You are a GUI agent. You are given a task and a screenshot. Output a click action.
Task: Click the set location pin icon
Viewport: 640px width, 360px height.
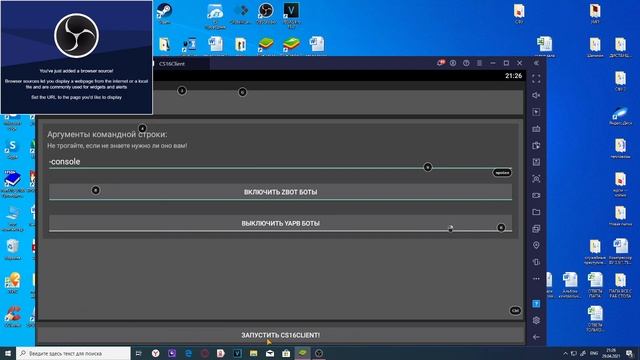click(536, 245)
